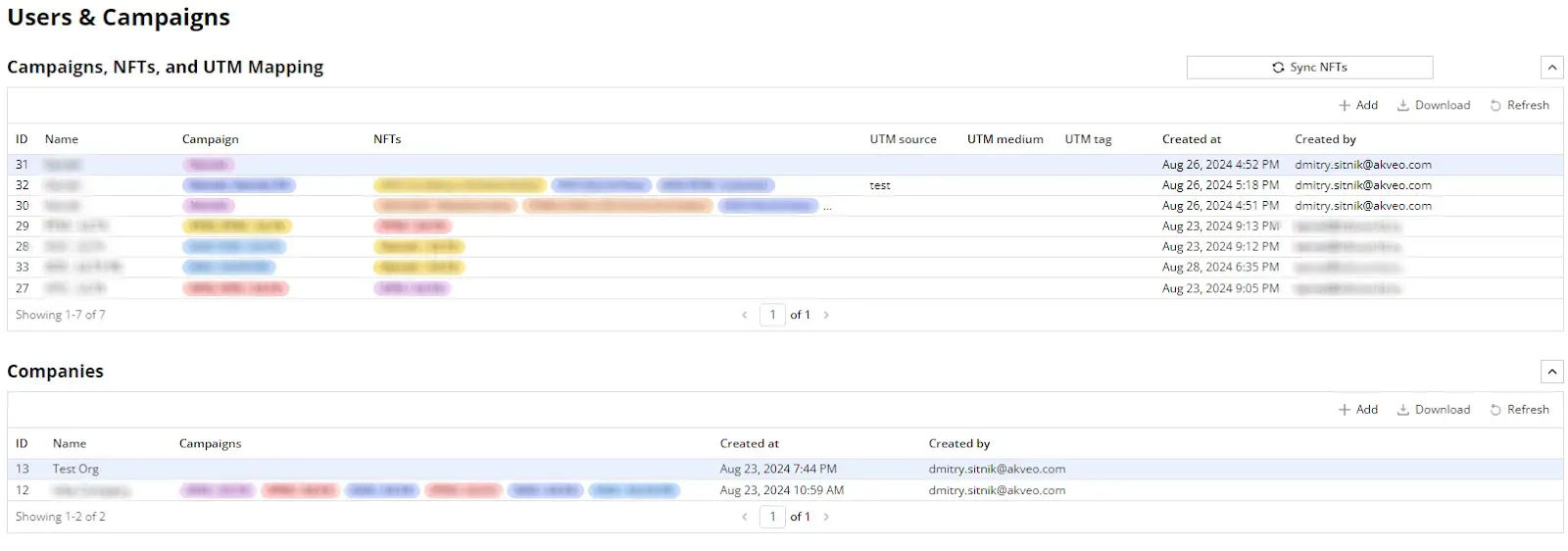The image size is (1568, 551).
Task: Collapse the Campaigns, NFTs, and UTM Mapping section
Action: (1551, 68)
